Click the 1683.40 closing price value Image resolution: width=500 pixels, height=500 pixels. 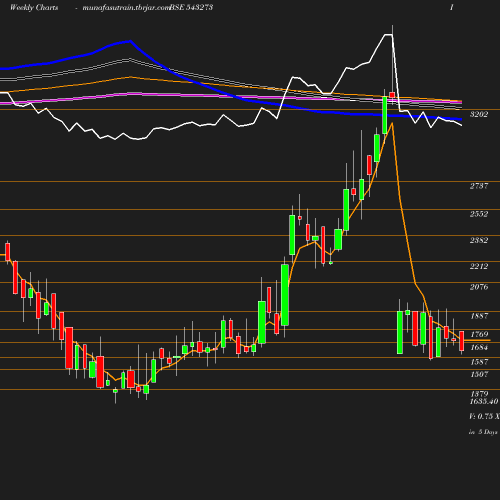(x=484, y=401)
